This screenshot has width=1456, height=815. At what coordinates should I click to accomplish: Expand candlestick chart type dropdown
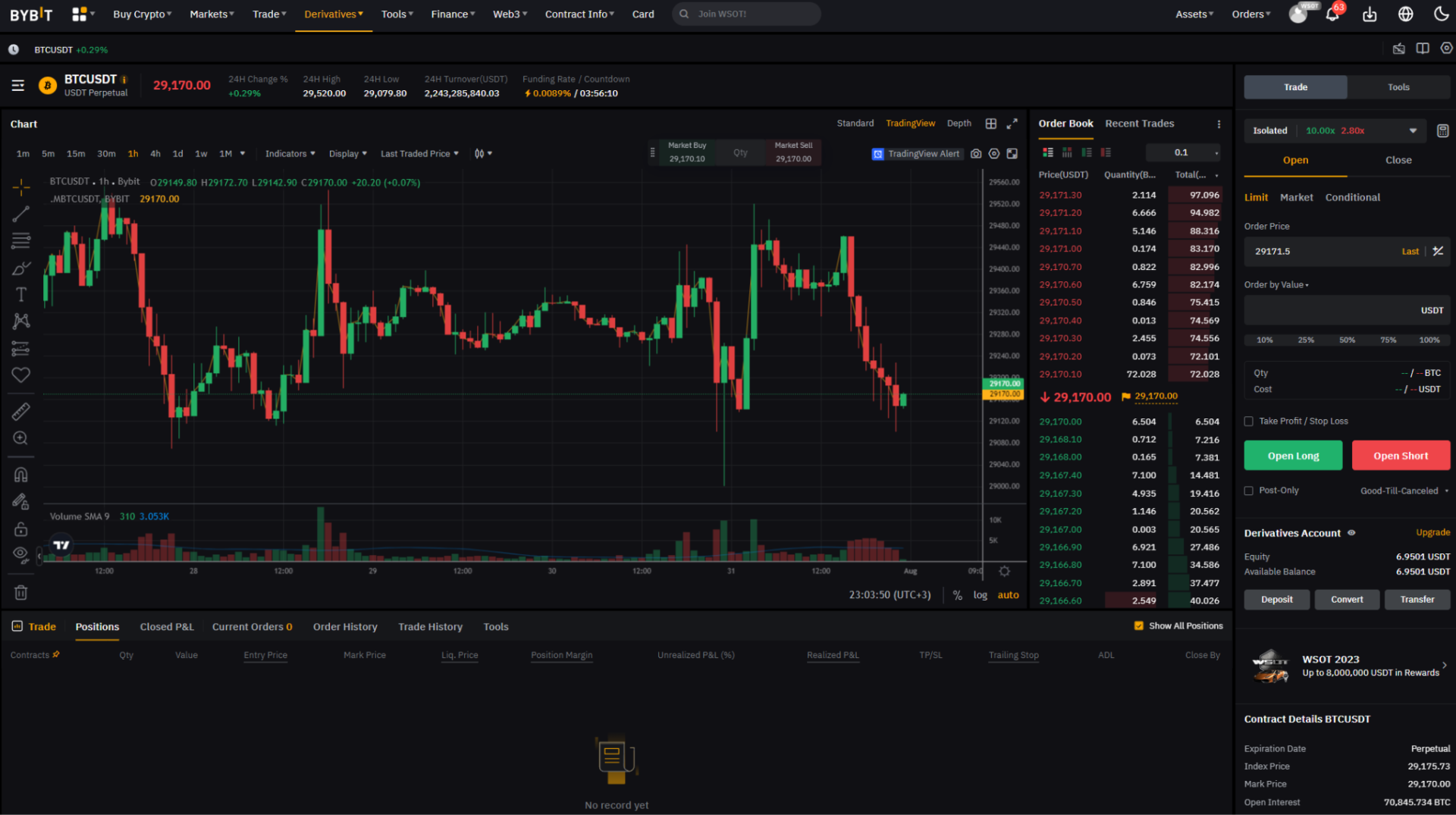pyautogui.click(x=483, y=153)
